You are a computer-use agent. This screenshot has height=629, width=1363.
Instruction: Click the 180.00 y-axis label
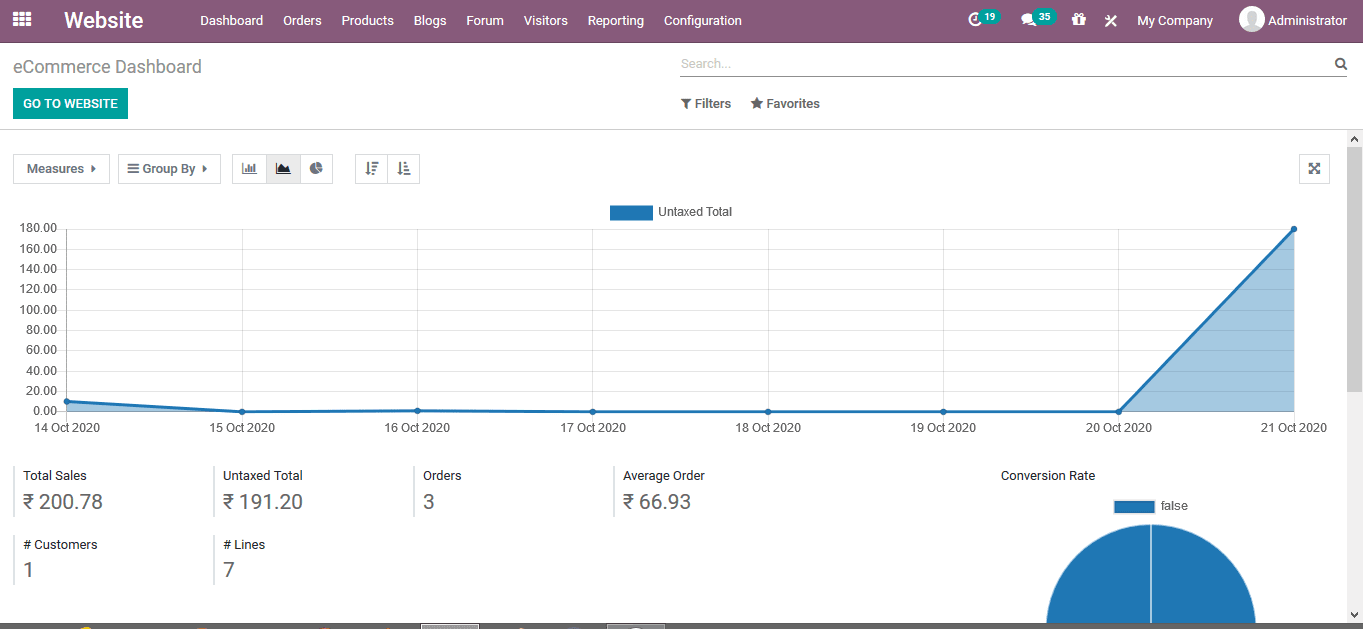pos(38,228)
